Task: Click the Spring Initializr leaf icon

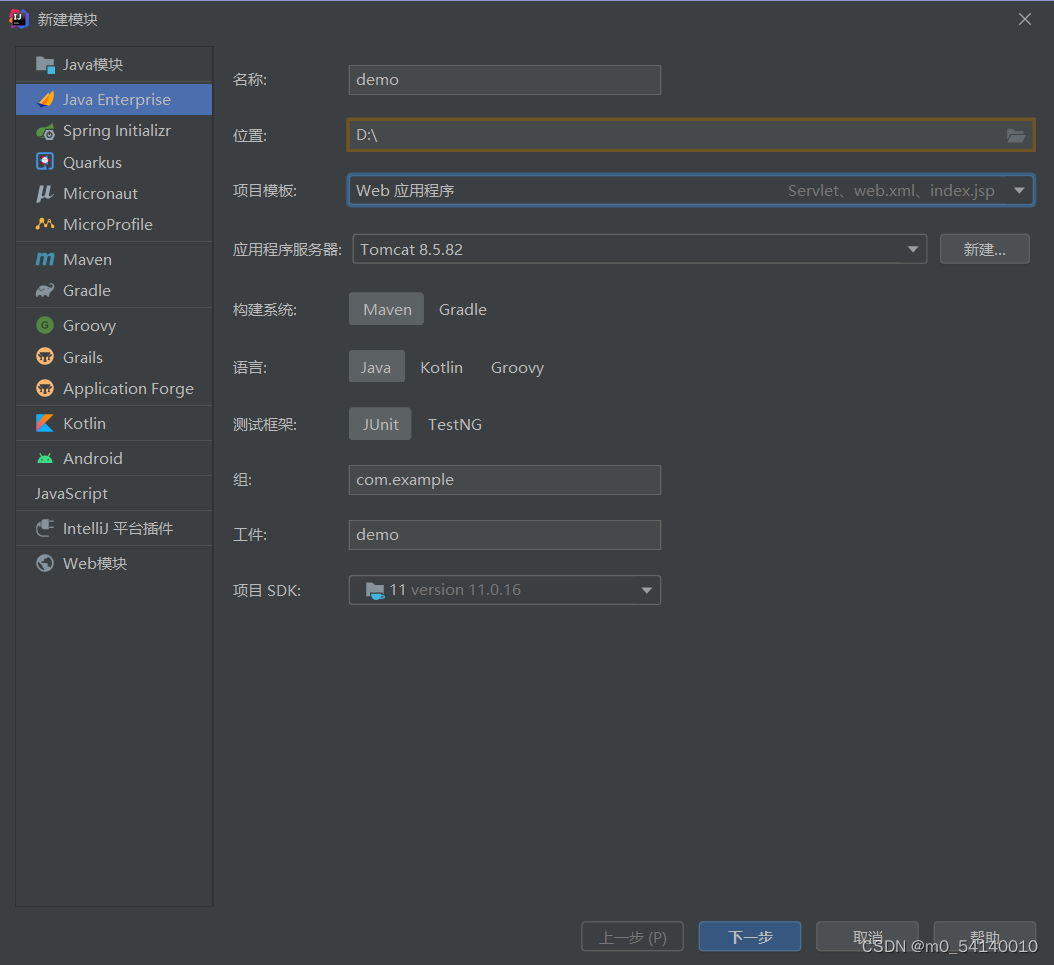Action: tap(45, 131)
